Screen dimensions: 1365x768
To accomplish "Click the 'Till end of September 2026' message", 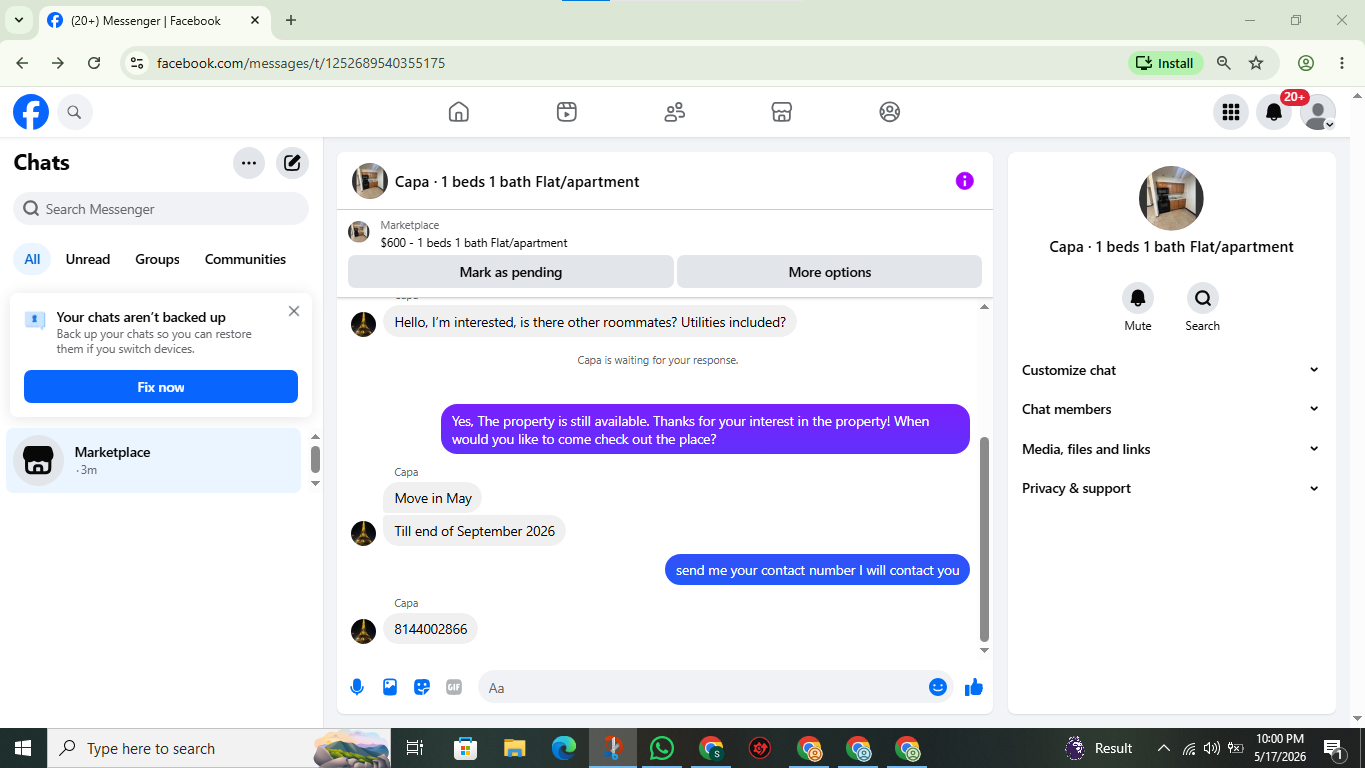I will 474,531.
